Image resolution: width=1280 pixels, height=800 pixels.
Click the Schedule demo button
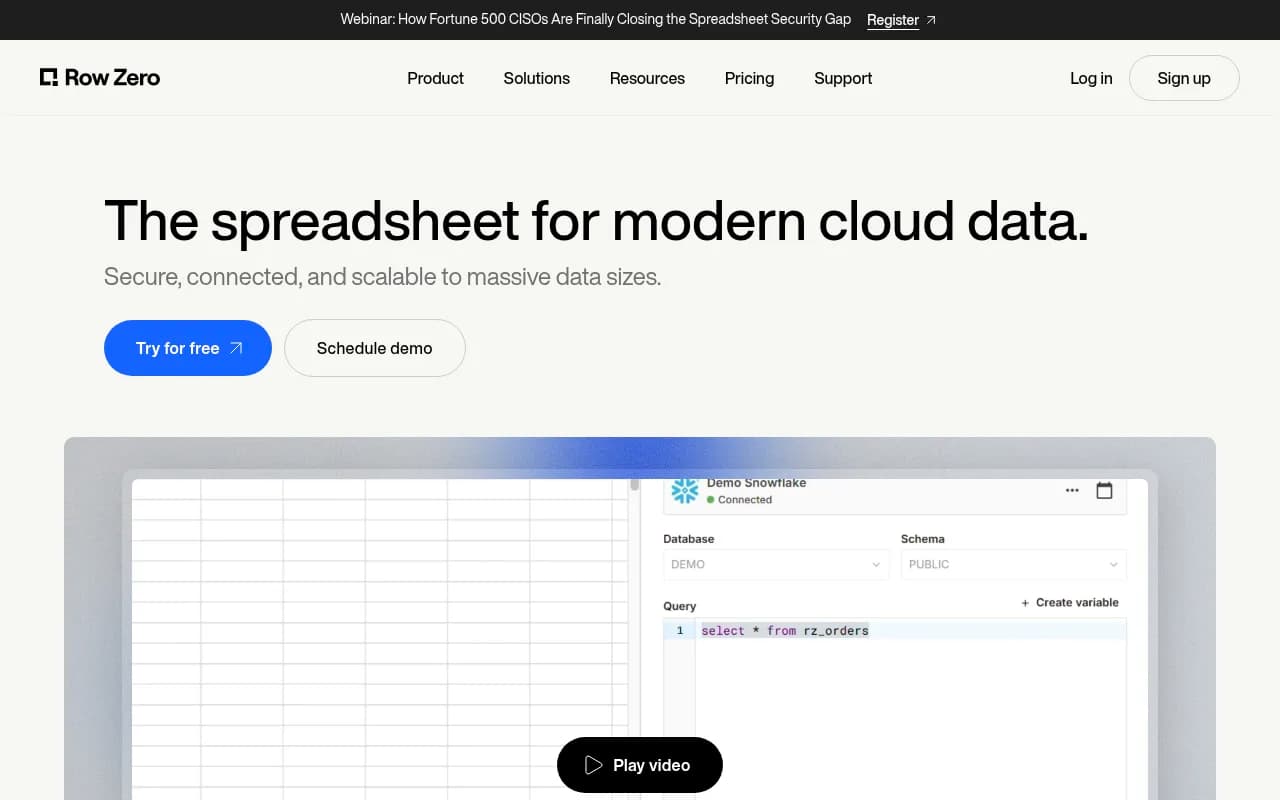point(375,348)
